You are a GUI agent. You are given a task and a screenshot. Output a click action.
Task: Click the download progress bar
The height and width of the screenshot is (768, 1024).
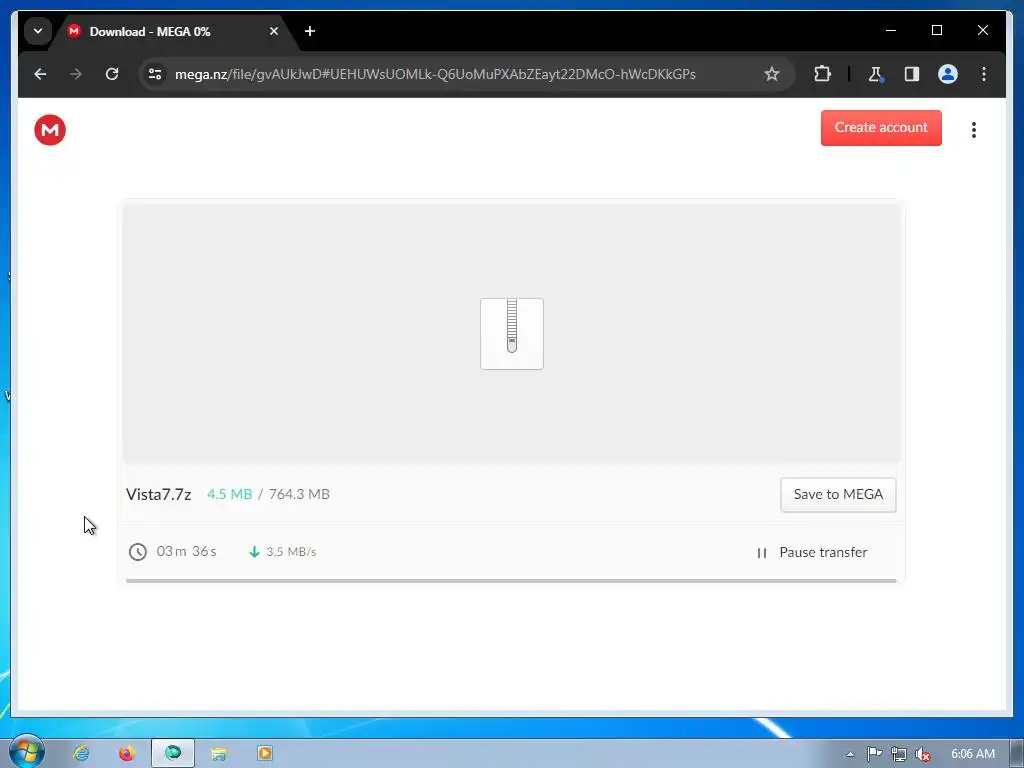511,581
